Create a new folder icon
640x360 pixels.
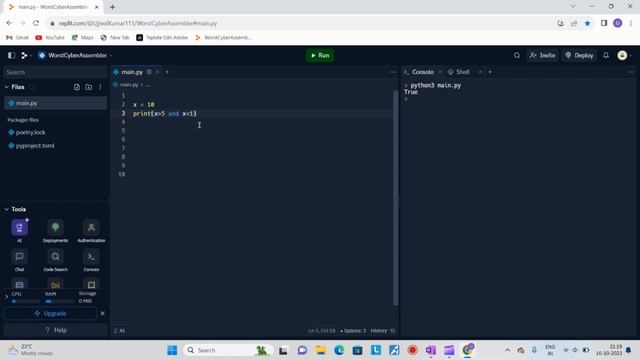[89, 87]
